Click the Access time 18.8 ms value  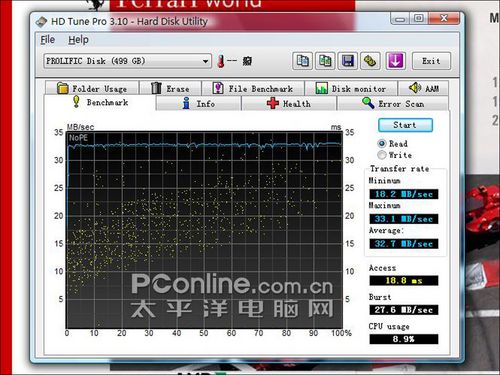(x=404, y=280)
